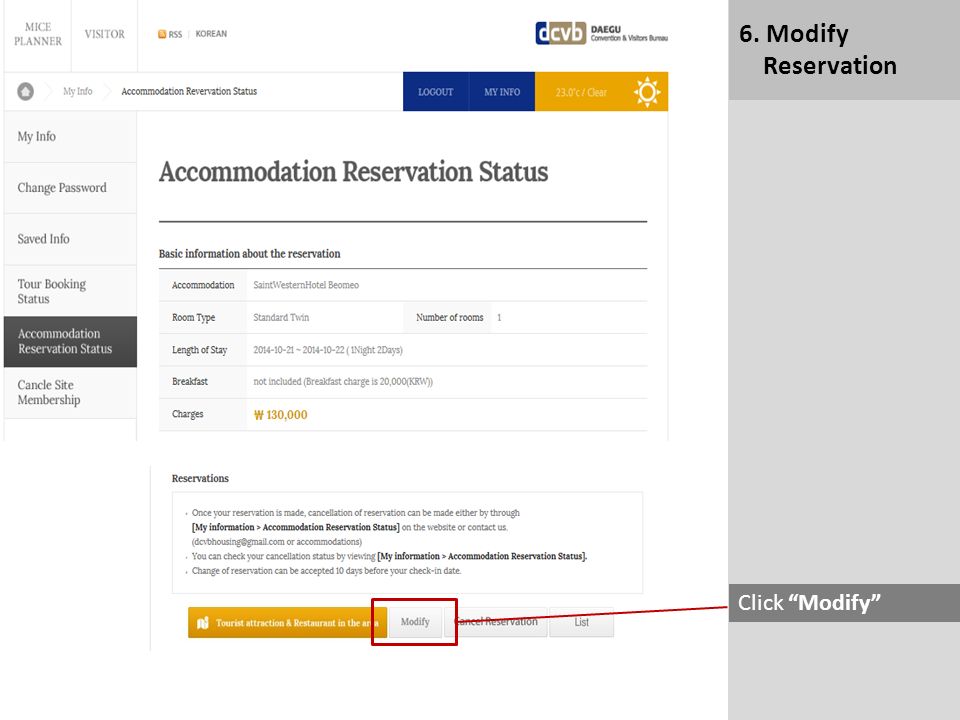
Task: Open the MICE PLANNER tab
Action: click(38, 34)
